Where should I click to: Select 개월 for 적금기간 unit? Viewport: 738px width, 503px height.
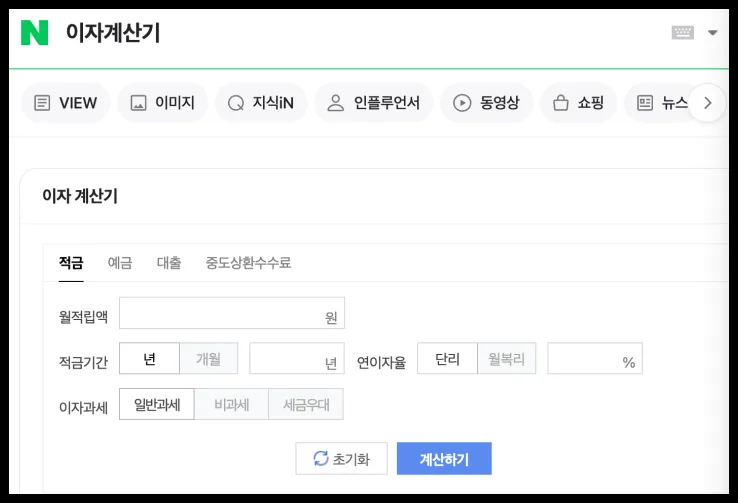point(209,359)
